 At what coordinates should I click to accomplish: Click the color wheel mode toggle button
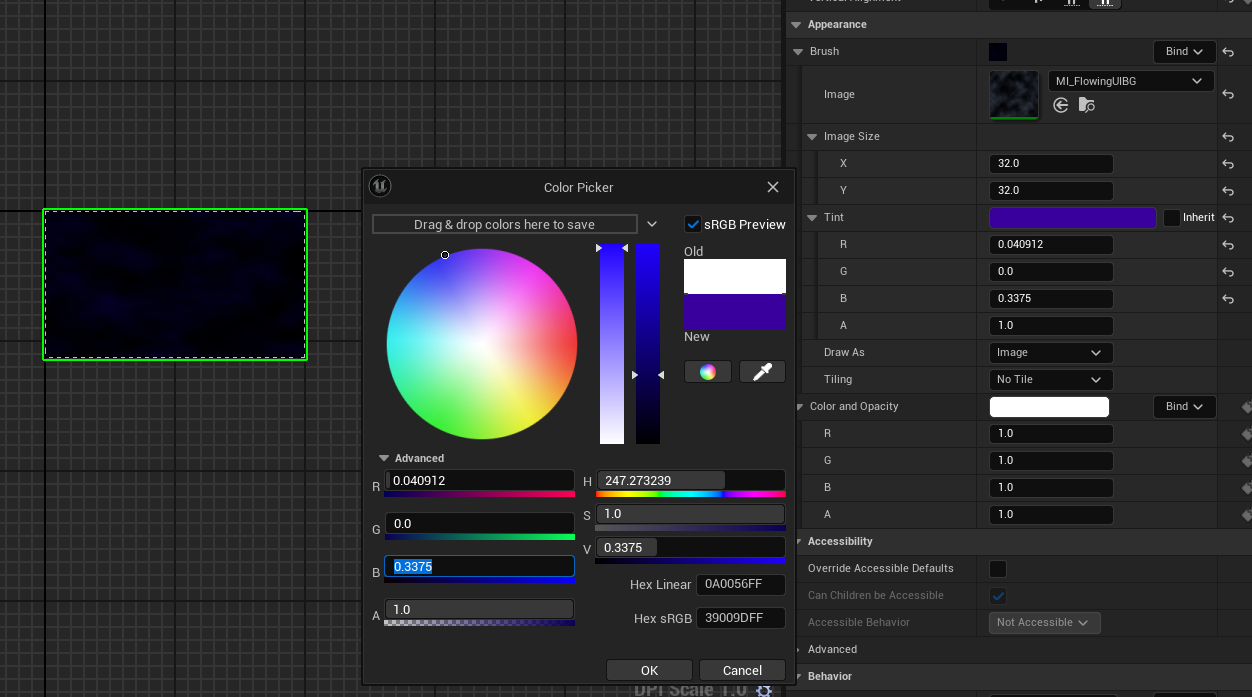click(x=707, y=372)
